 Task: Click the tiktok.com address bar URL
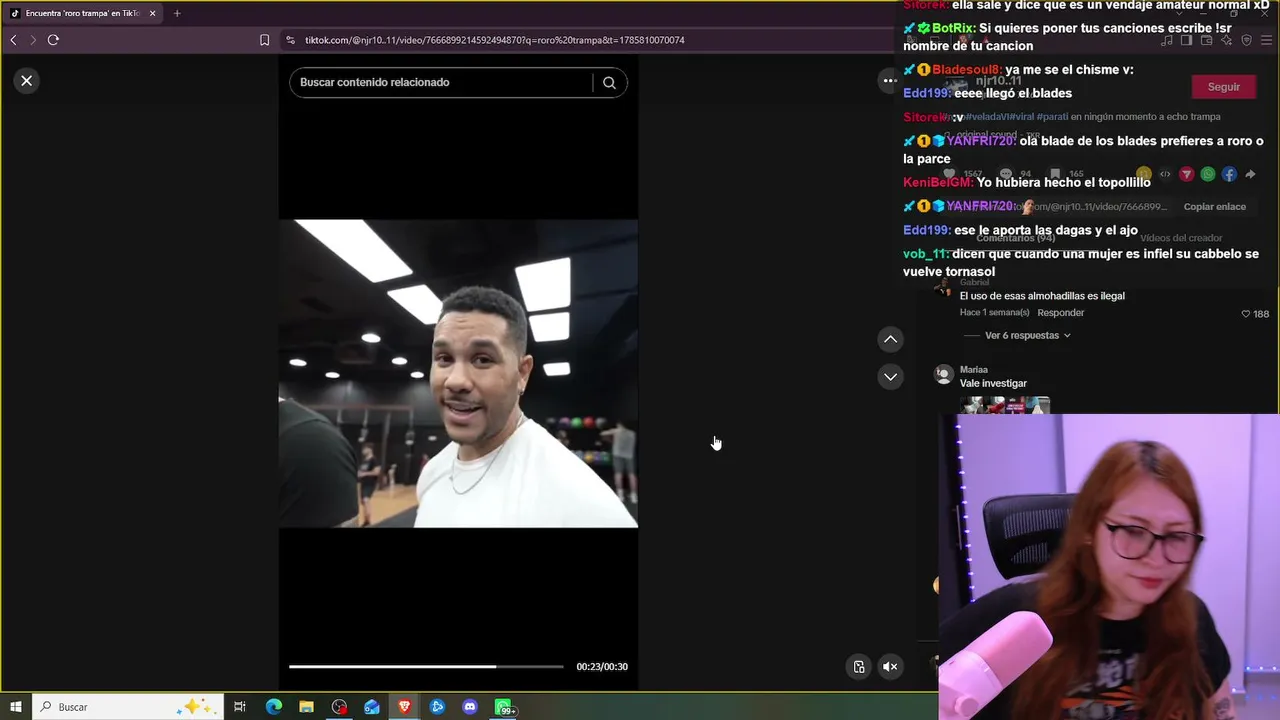click(x=495, y=40)
